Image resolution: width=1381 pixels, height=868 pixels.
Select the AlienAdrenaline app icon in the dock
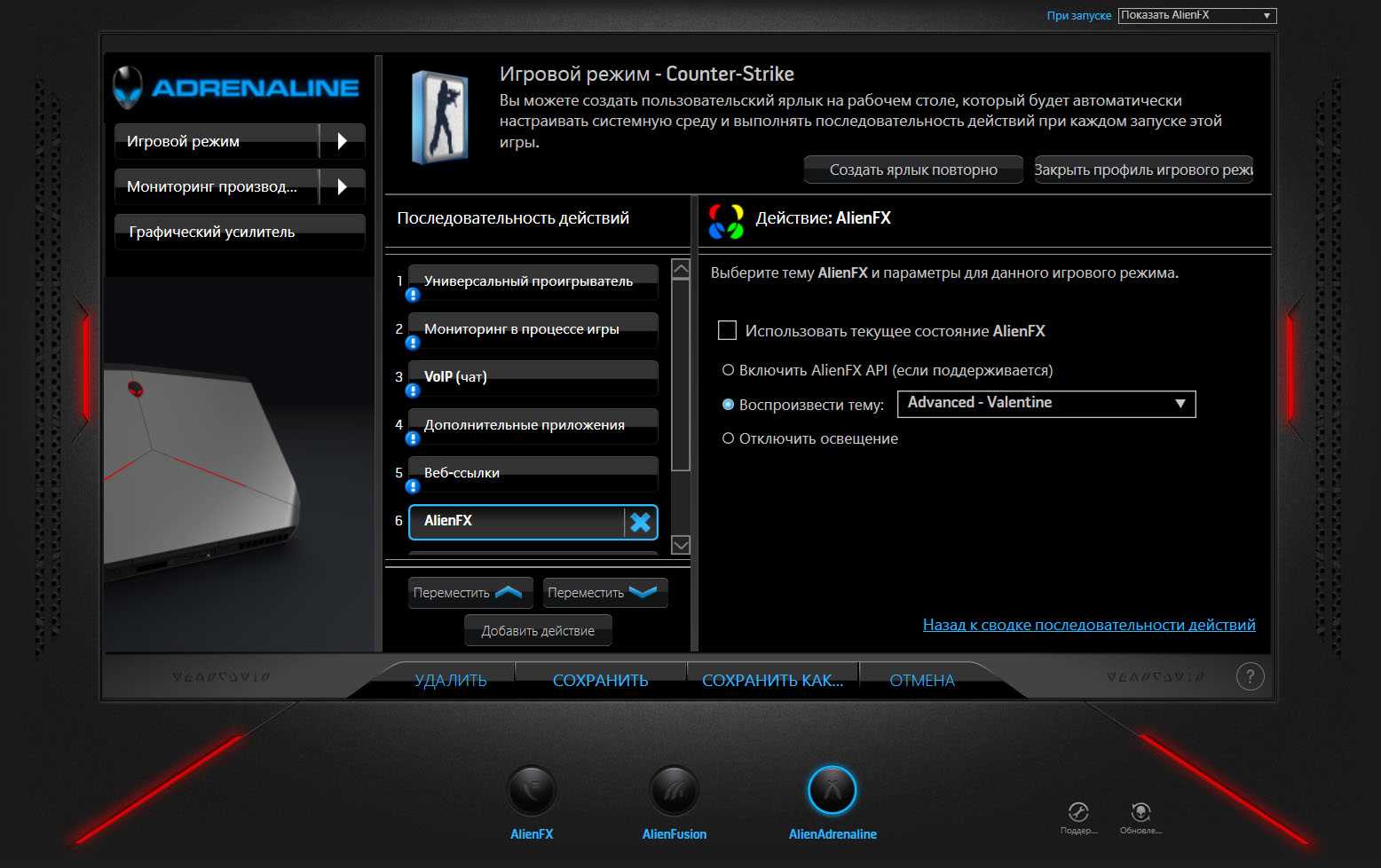pyautogui.click(x=833, y=790)
